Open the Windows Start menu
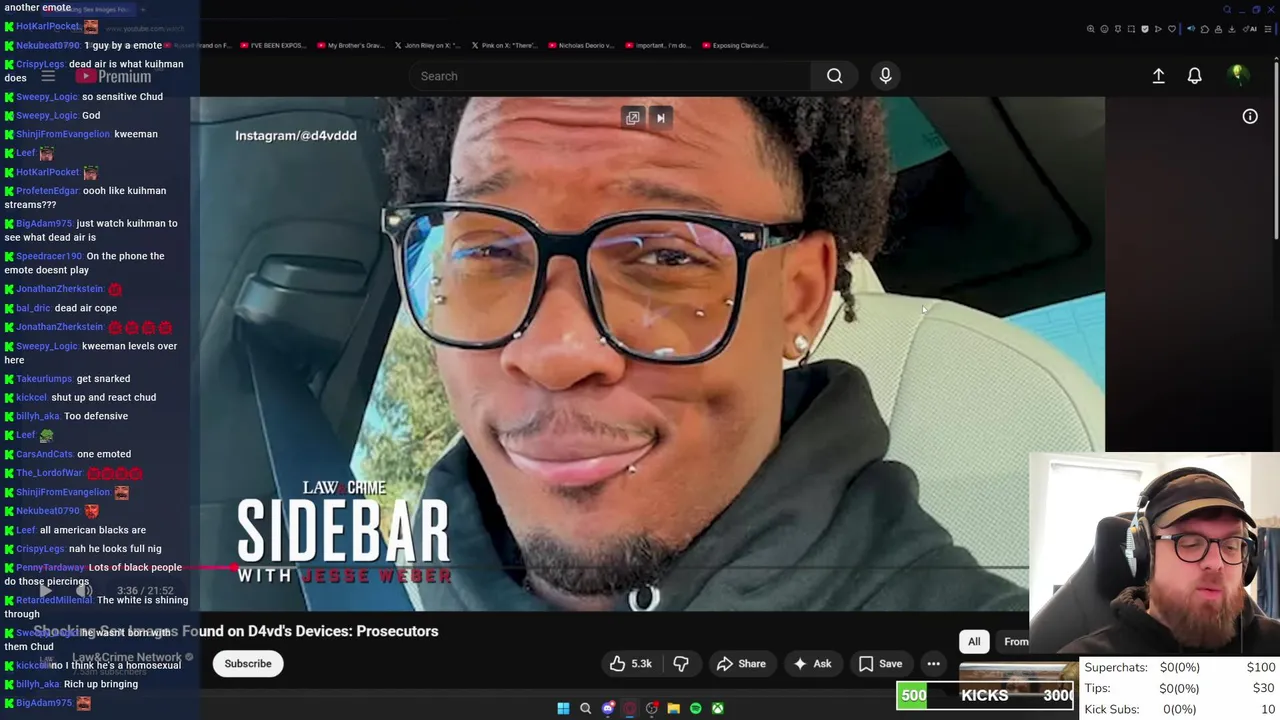Viewport: 1280px width, 720px height. coord(563,709)
